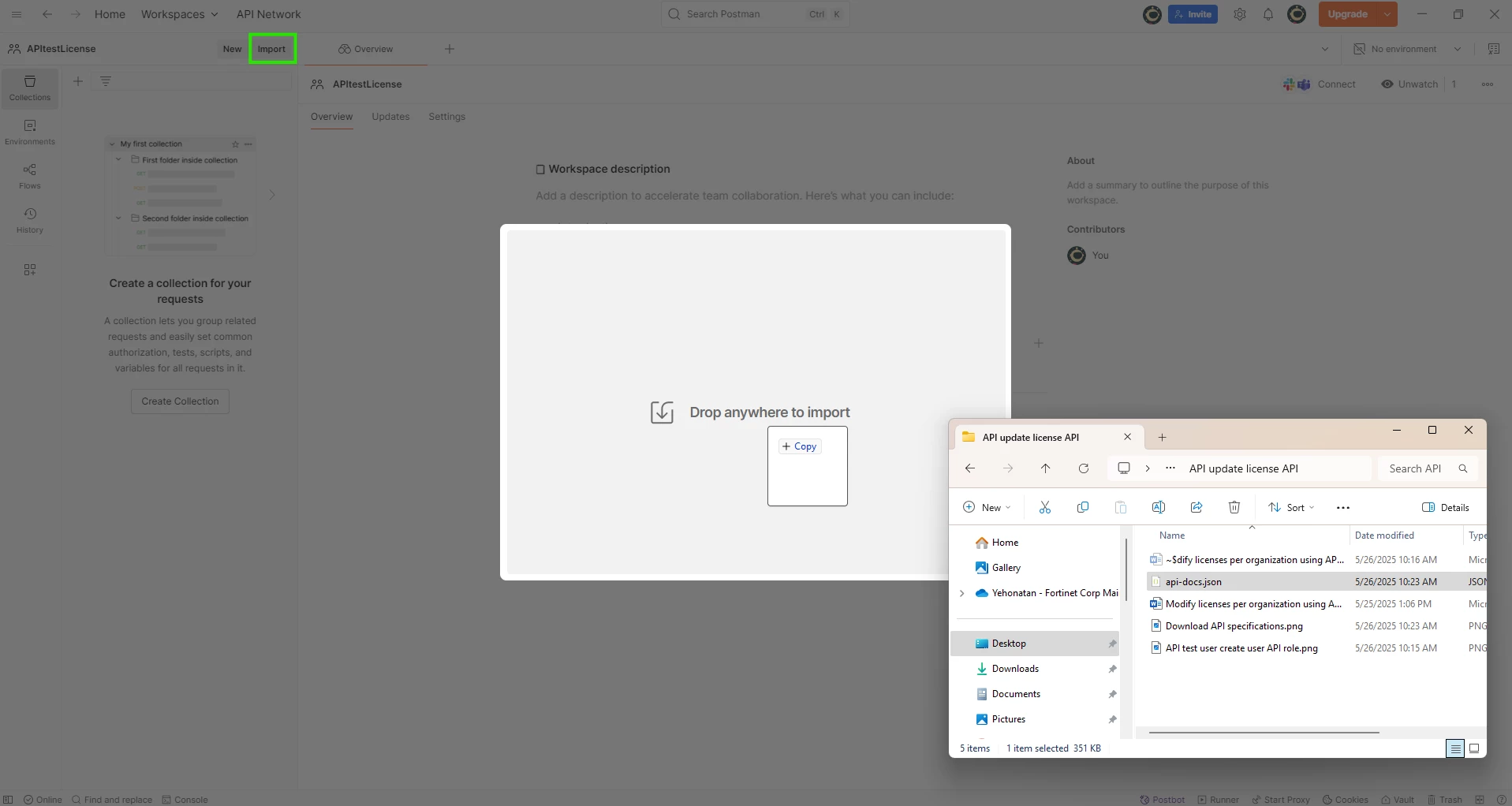The image size is (1512, 806).
Task: Go to Home in Postman header
Action: tap(110, 14)
